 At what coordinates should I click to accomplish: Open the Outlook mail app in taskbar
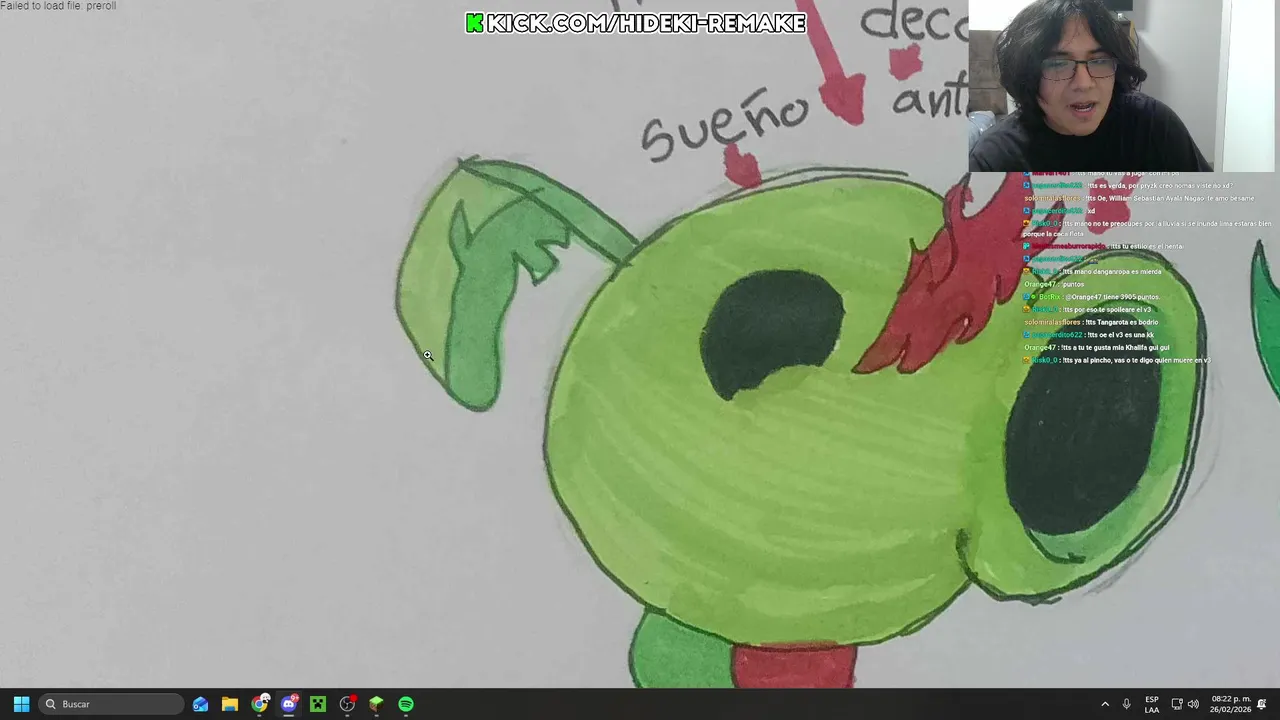point(200,704)
